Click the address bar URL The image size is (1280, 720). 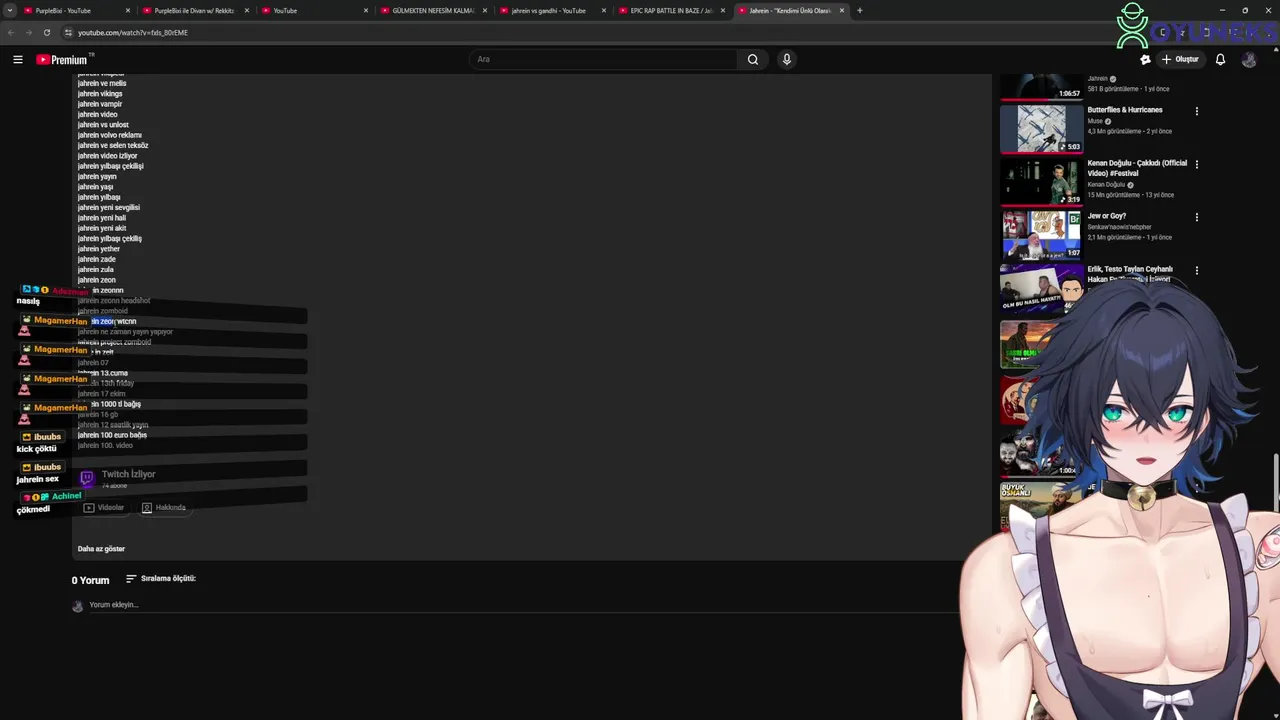[133, 32]
